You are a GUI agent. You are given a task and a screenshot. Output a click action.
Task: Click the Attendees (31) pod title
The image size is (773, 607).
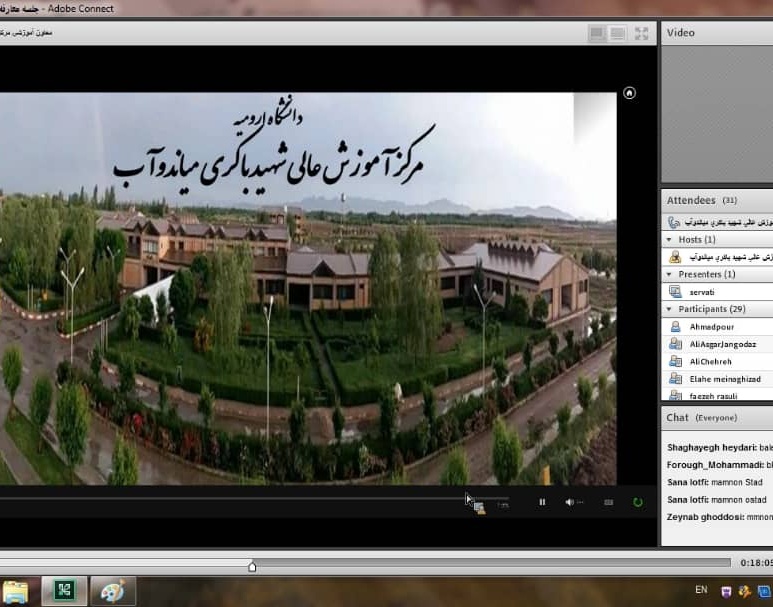pyautogui.click(x=702, y=200)
